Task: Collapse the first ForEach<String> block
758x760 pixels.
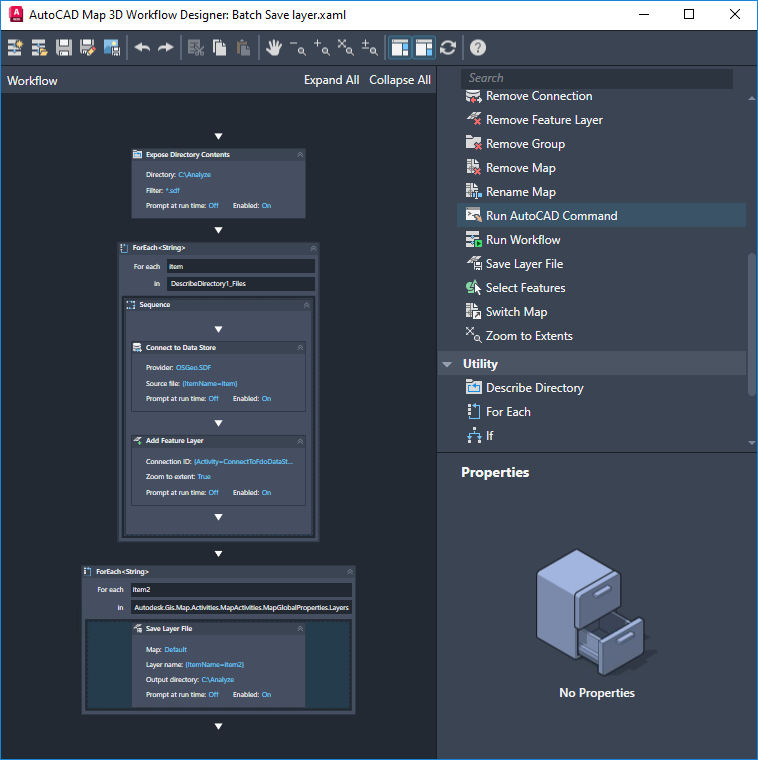Action: point(313,248)
